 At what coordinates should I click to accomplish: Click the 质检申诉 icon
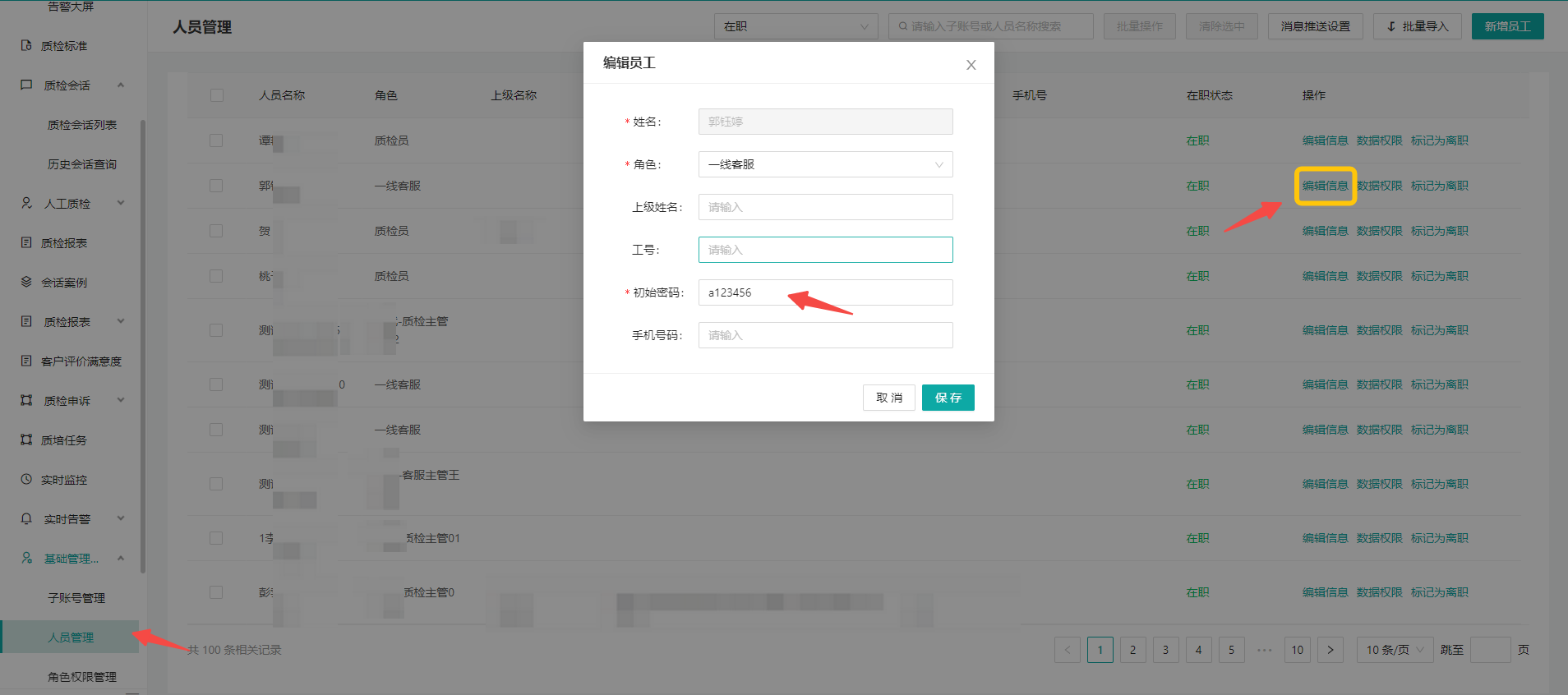tap(26, 400)
